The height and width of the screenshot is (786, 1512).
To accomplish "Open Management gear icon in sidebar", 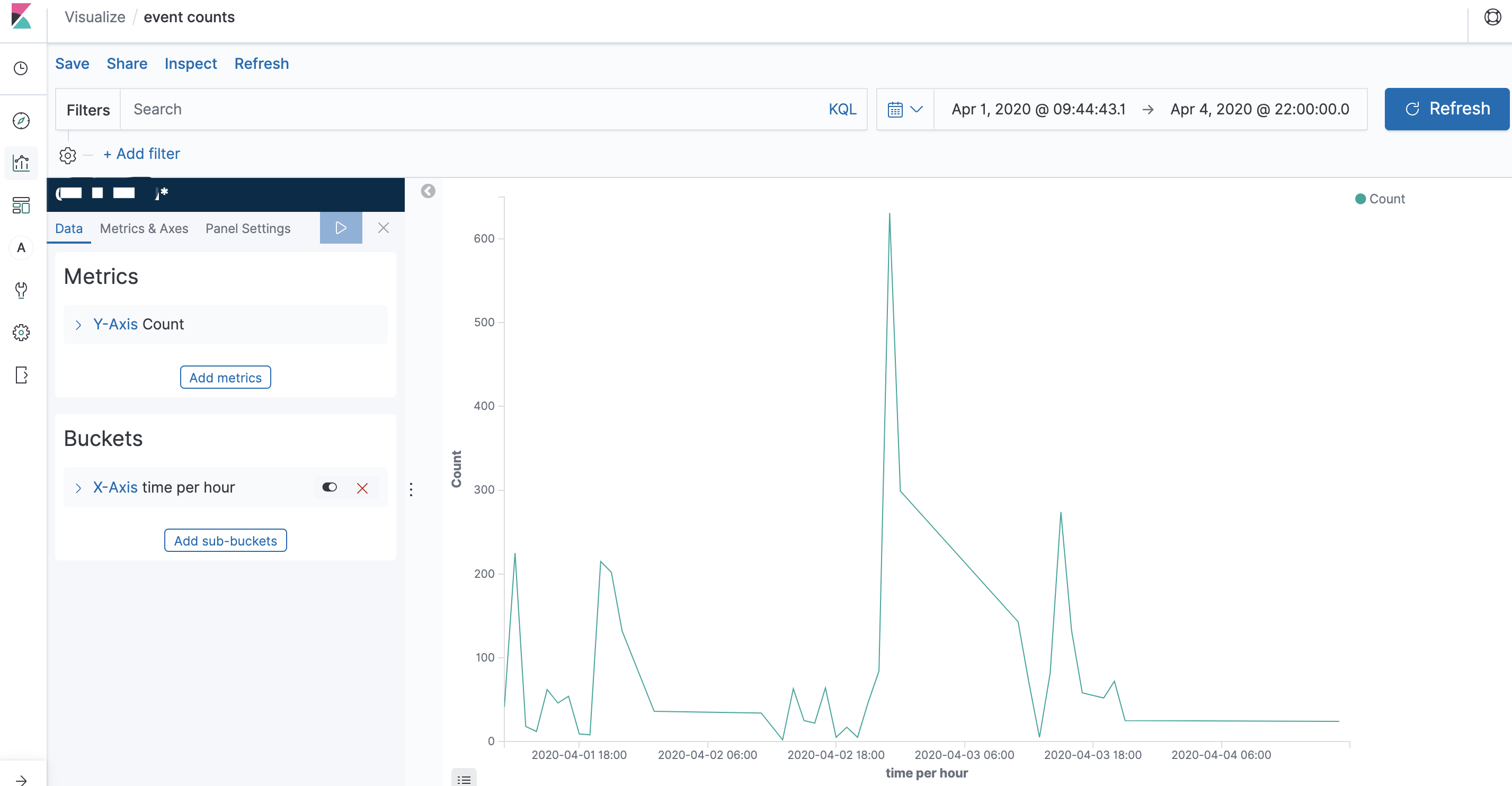I will (21, 332).
